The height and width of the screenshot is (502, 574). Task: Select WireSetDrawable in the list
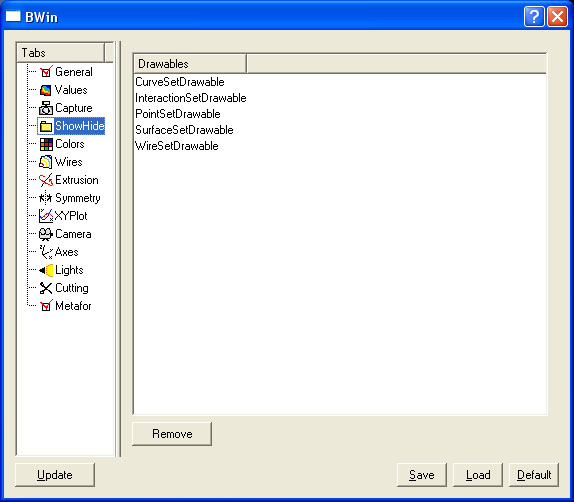[176, 146]
